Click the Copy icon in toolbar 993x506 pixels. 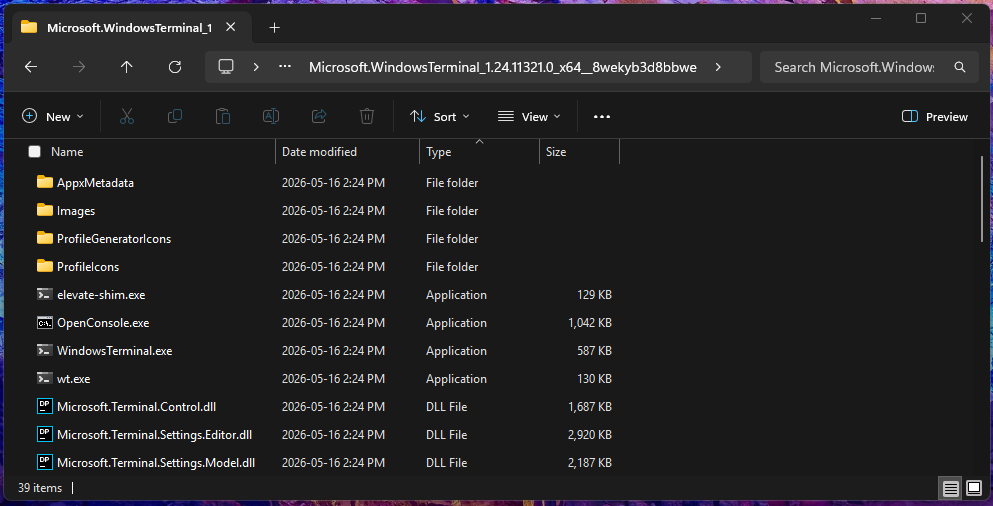(175, 117)
